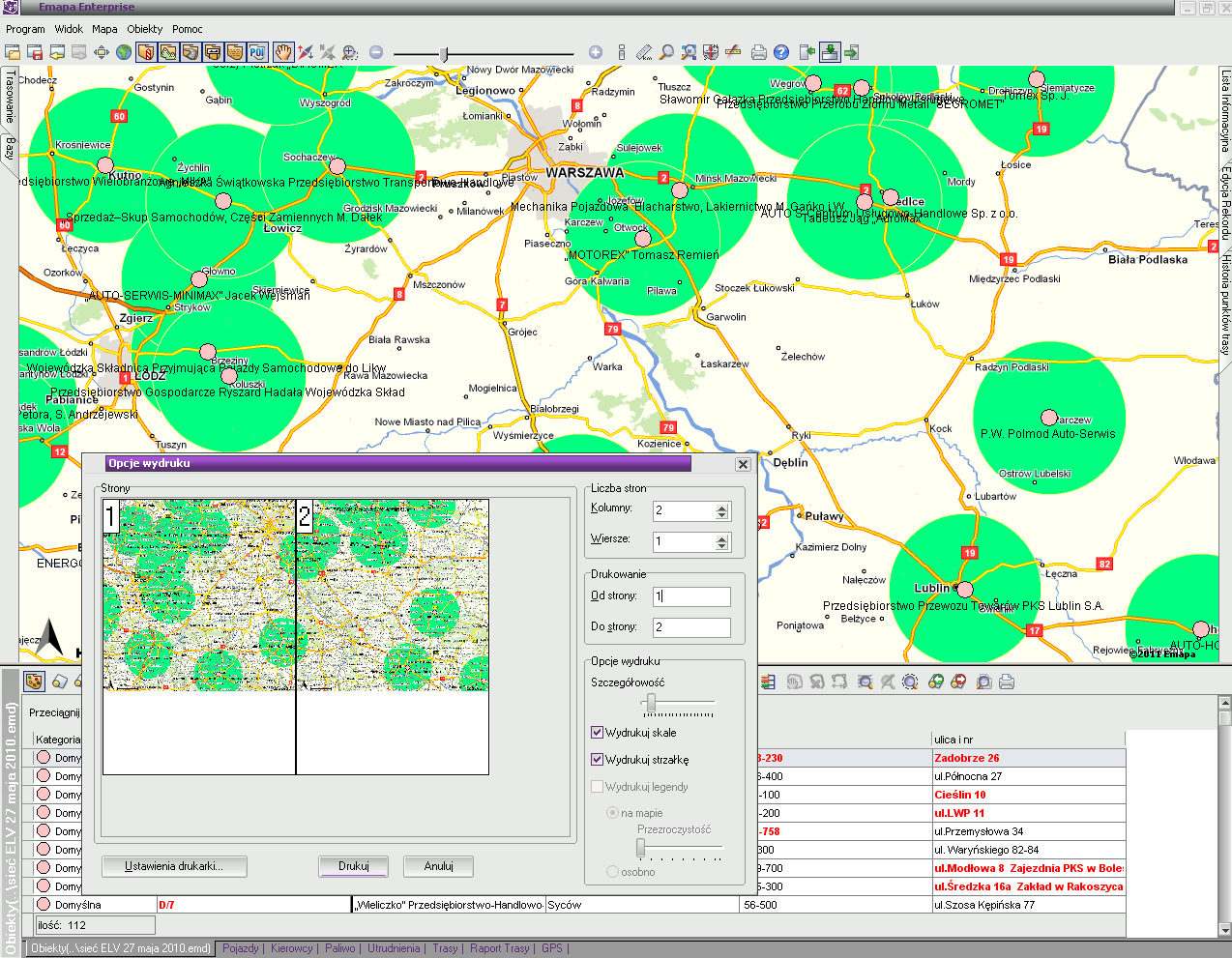Switch to the Kierowcy tab
The height and width of the screenshot is (958, 1232).
(x=292, y=948)
